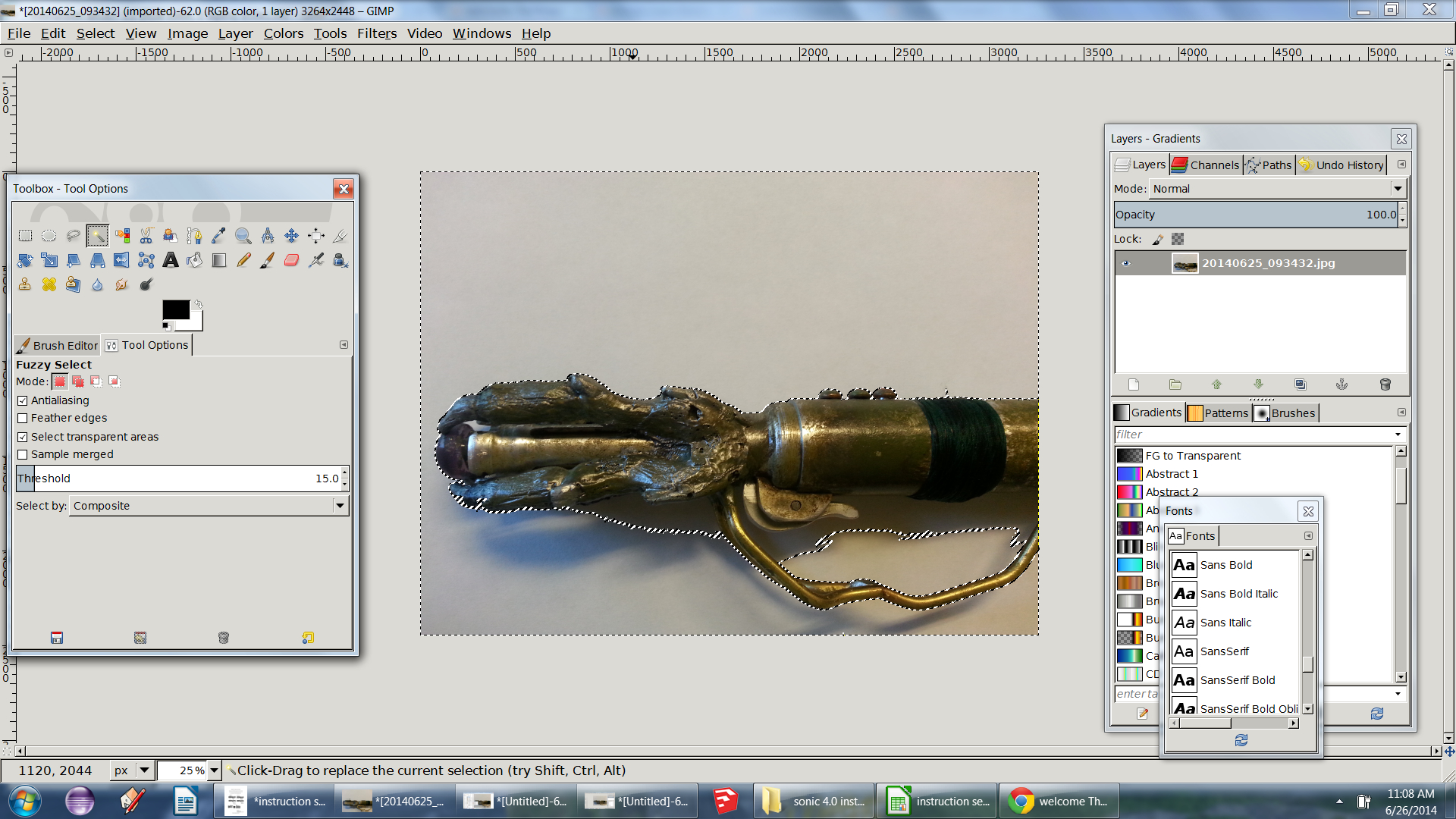The width and height of the screenshot is (1456, 819).
Task: Choose the Text tool
Action: pyautogui.click(x=171, y=260)
